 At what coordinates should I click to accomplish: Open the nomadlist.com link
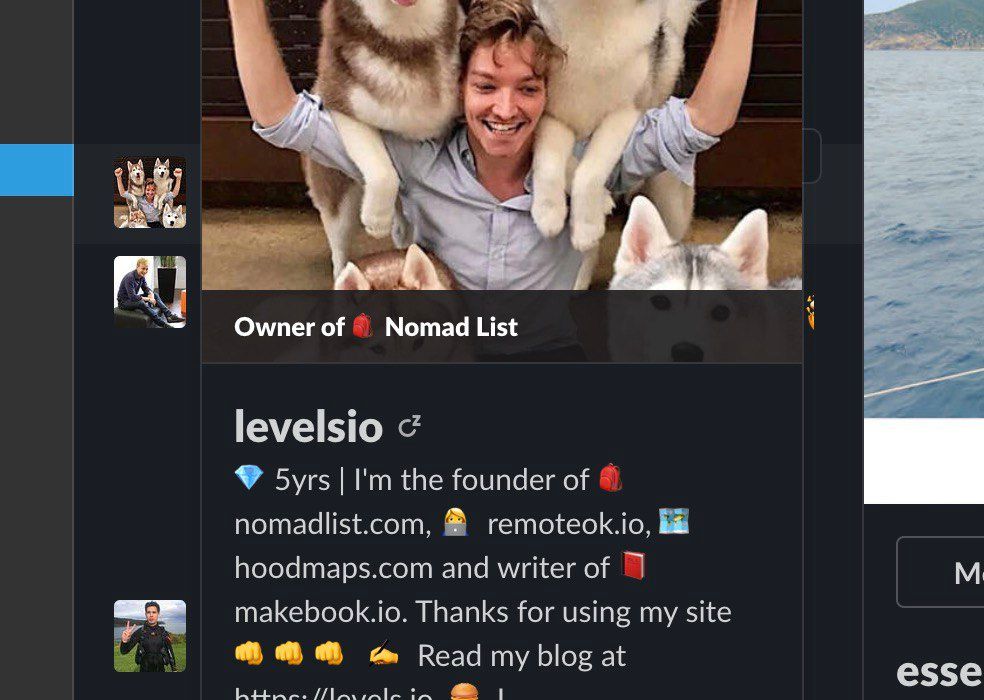pyautogui.click(x=333, y=524)
